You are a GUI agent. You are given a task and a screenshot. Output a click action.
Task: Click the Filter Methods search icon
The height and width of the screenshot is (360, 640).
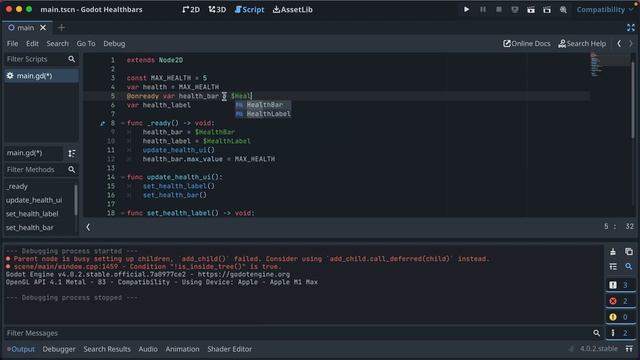[x=72, y=169]
